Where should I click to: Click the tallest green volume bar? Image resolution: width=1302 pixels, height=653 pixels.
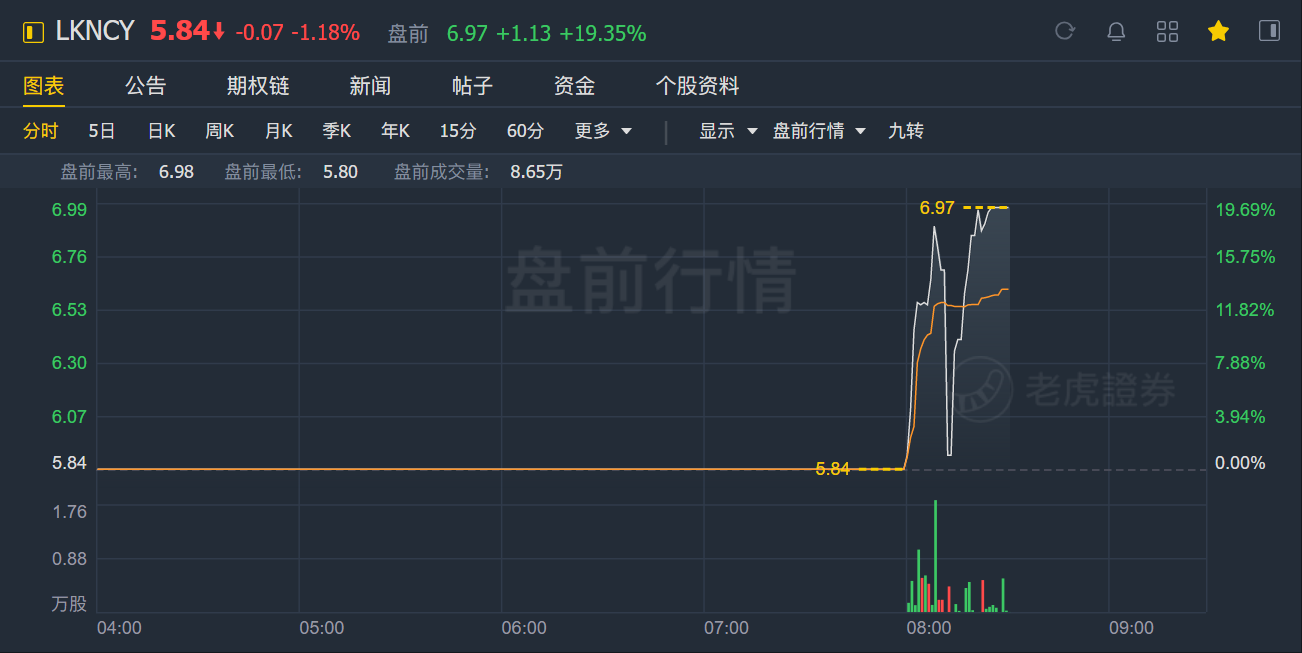tap(935, 555)
